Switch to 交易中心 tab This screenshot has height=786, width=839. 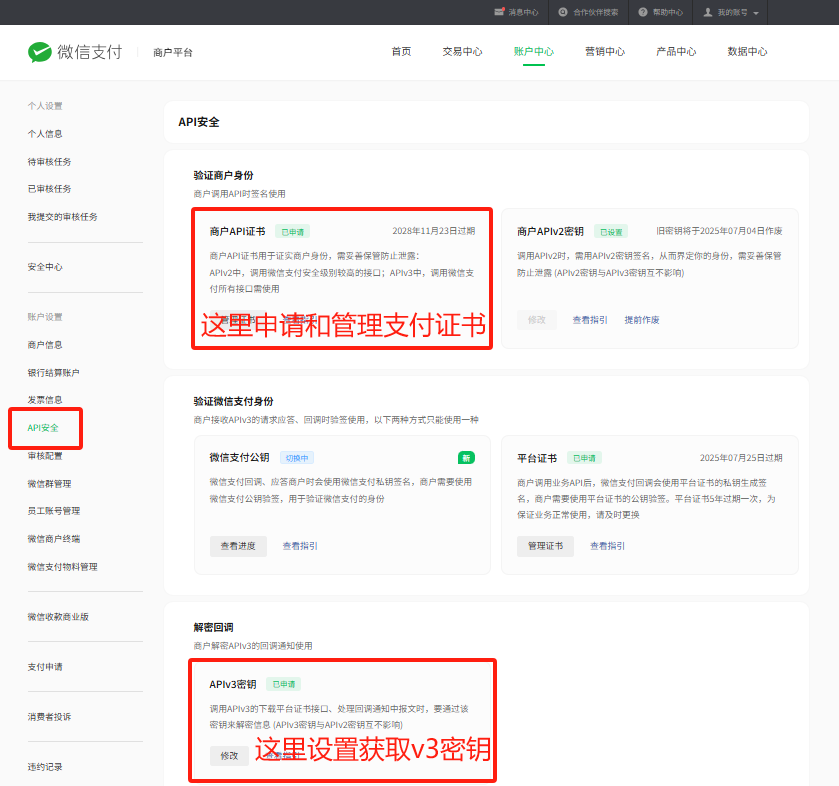point(462,52)
